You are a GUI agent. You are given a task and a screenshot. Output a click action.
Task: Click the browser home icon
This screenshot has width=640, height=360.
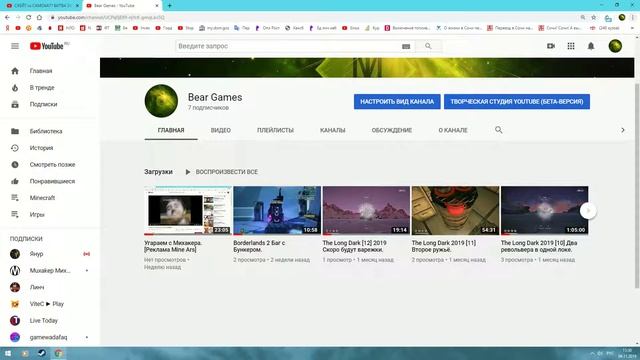pos(39,18)
